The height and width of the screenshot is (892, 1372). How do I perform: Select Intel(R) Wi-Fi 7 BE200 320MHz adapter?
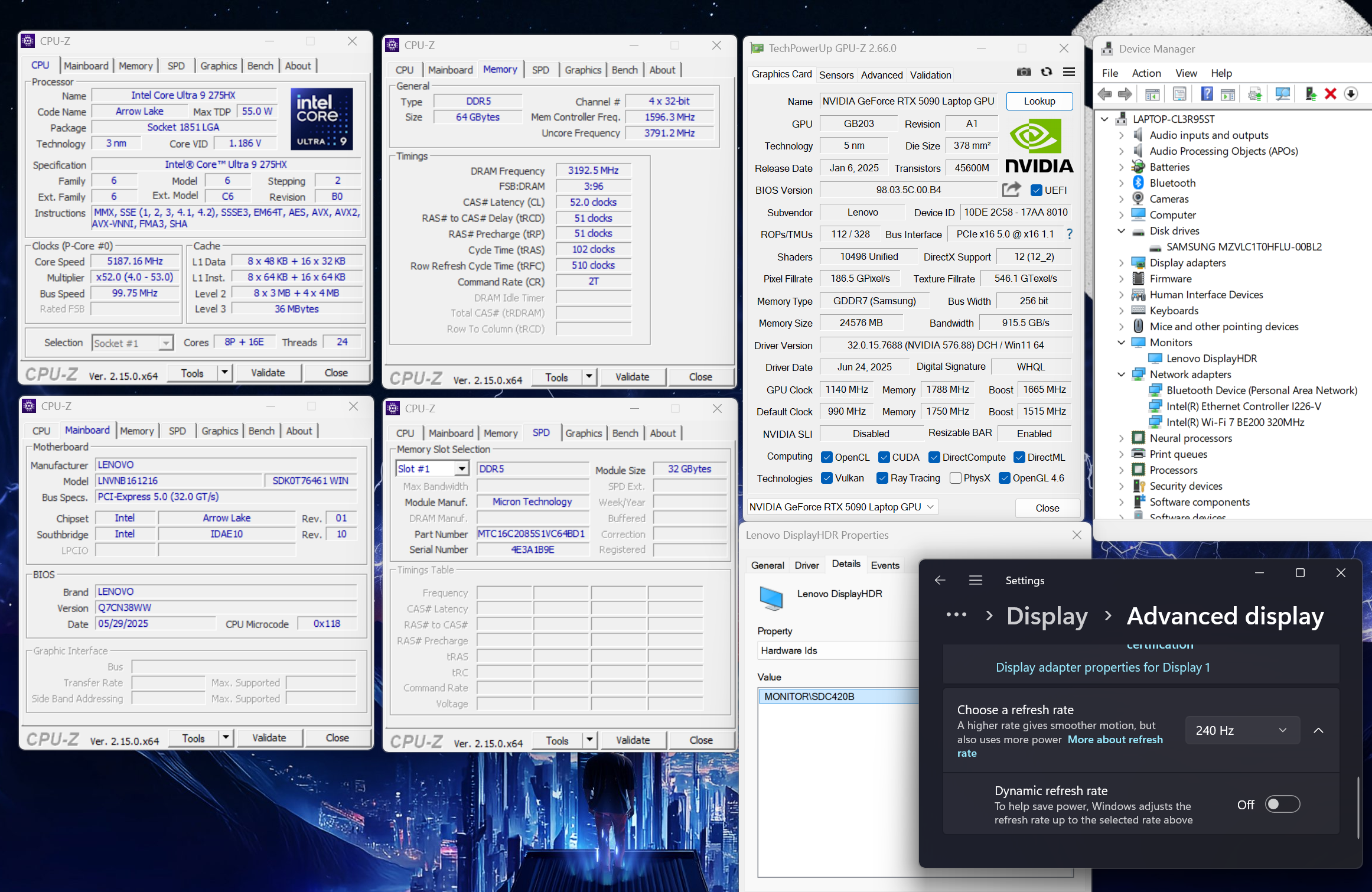[x=1235, y=422]
